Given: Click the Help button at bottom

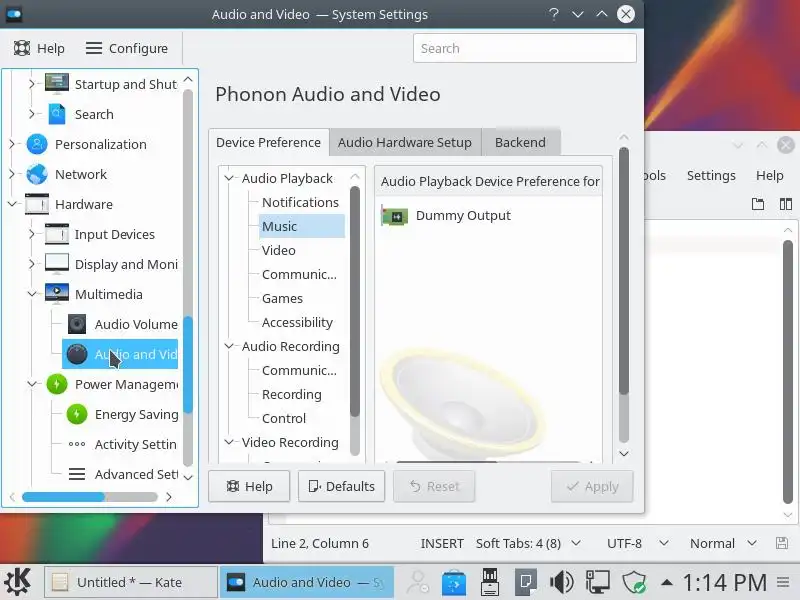Looking at the screenshot, I should point(249,486).
